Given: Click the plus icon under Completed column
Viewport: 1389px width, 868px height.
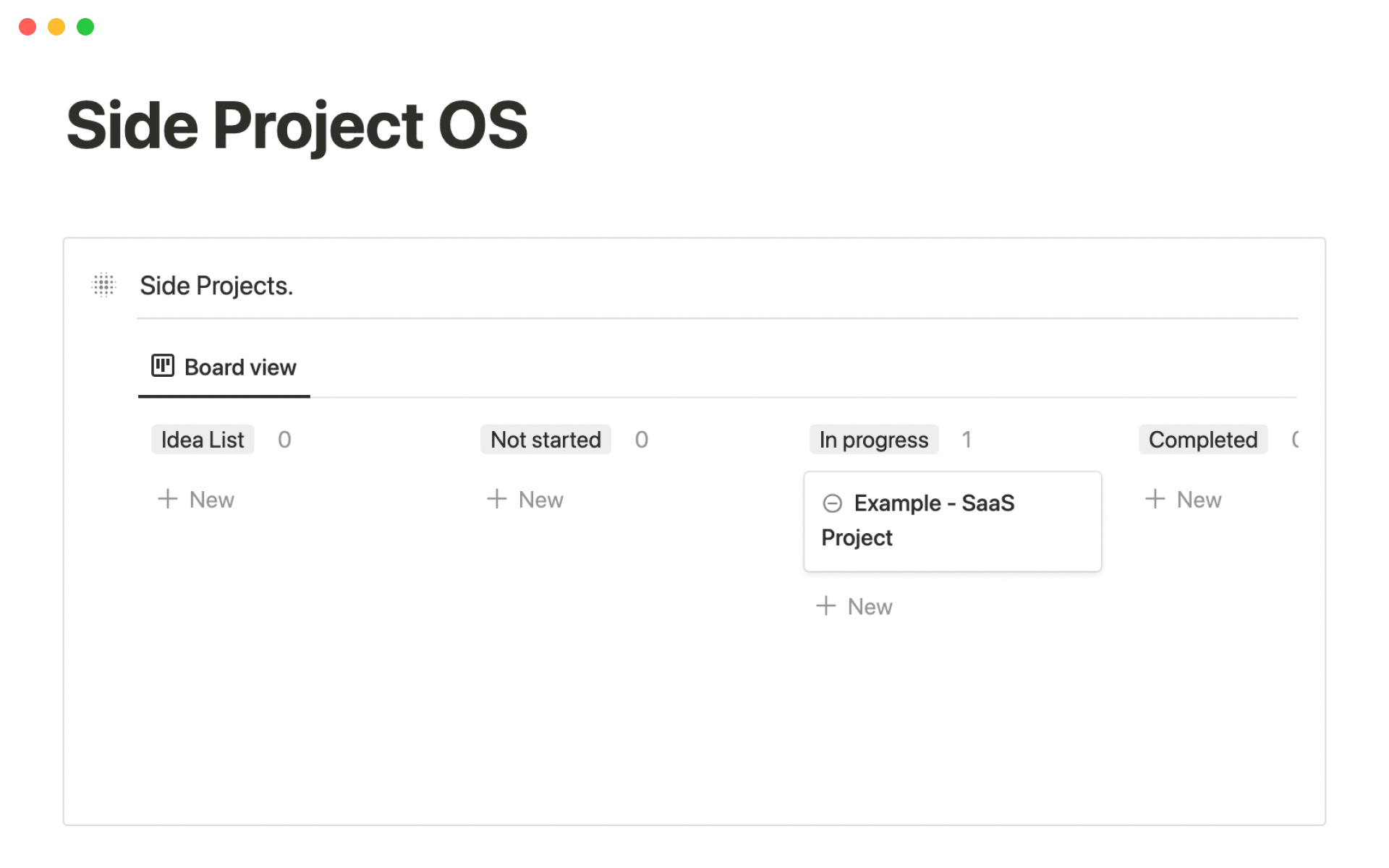Looking at the screenshot, I should (1155, 499).
